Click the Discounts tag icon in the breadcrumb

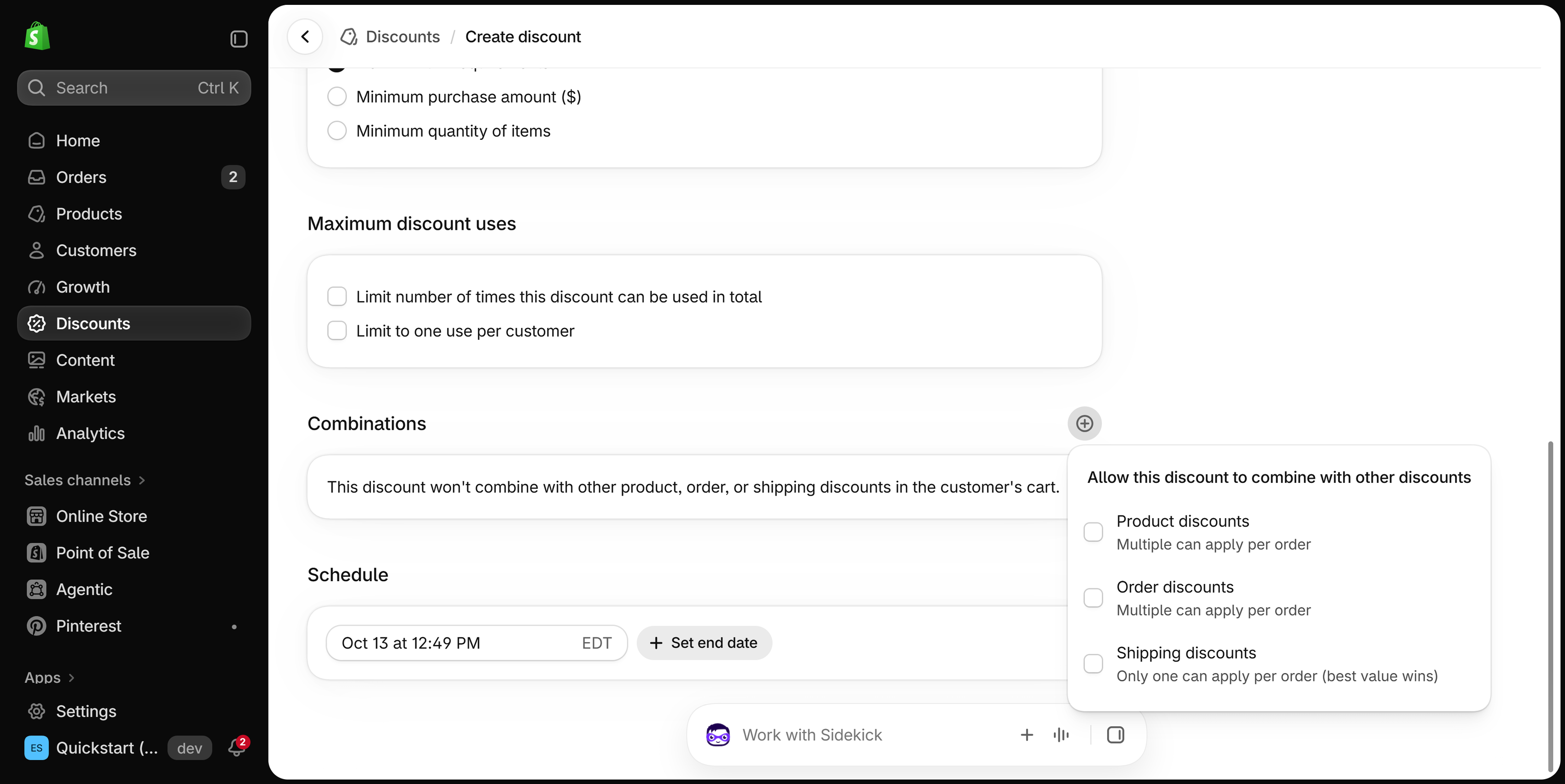[x=349, y=37]
